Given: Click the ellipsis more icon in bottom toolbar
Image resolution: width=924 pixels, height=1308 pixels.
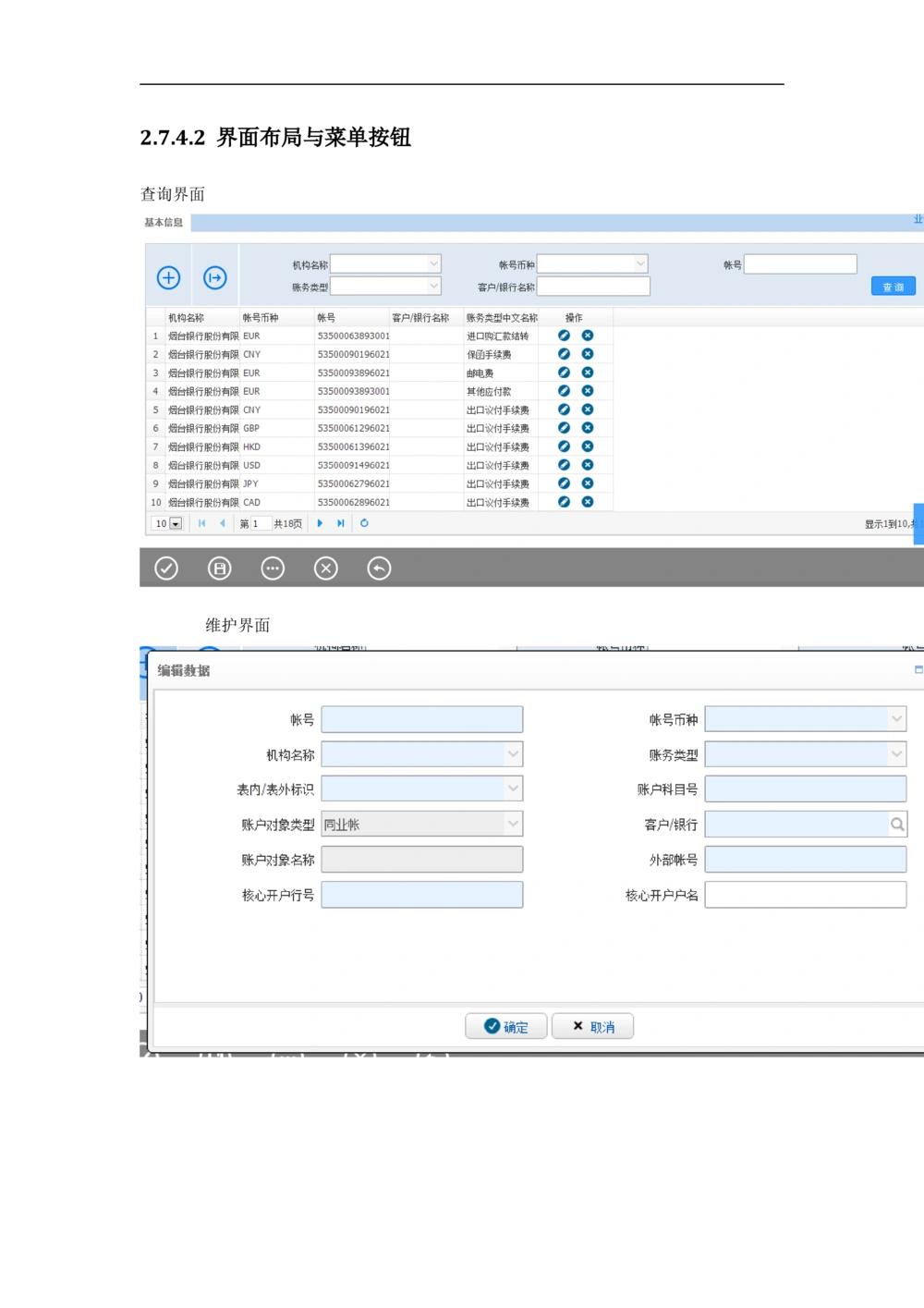Looking at the screenshot, I should pos(273,568).
